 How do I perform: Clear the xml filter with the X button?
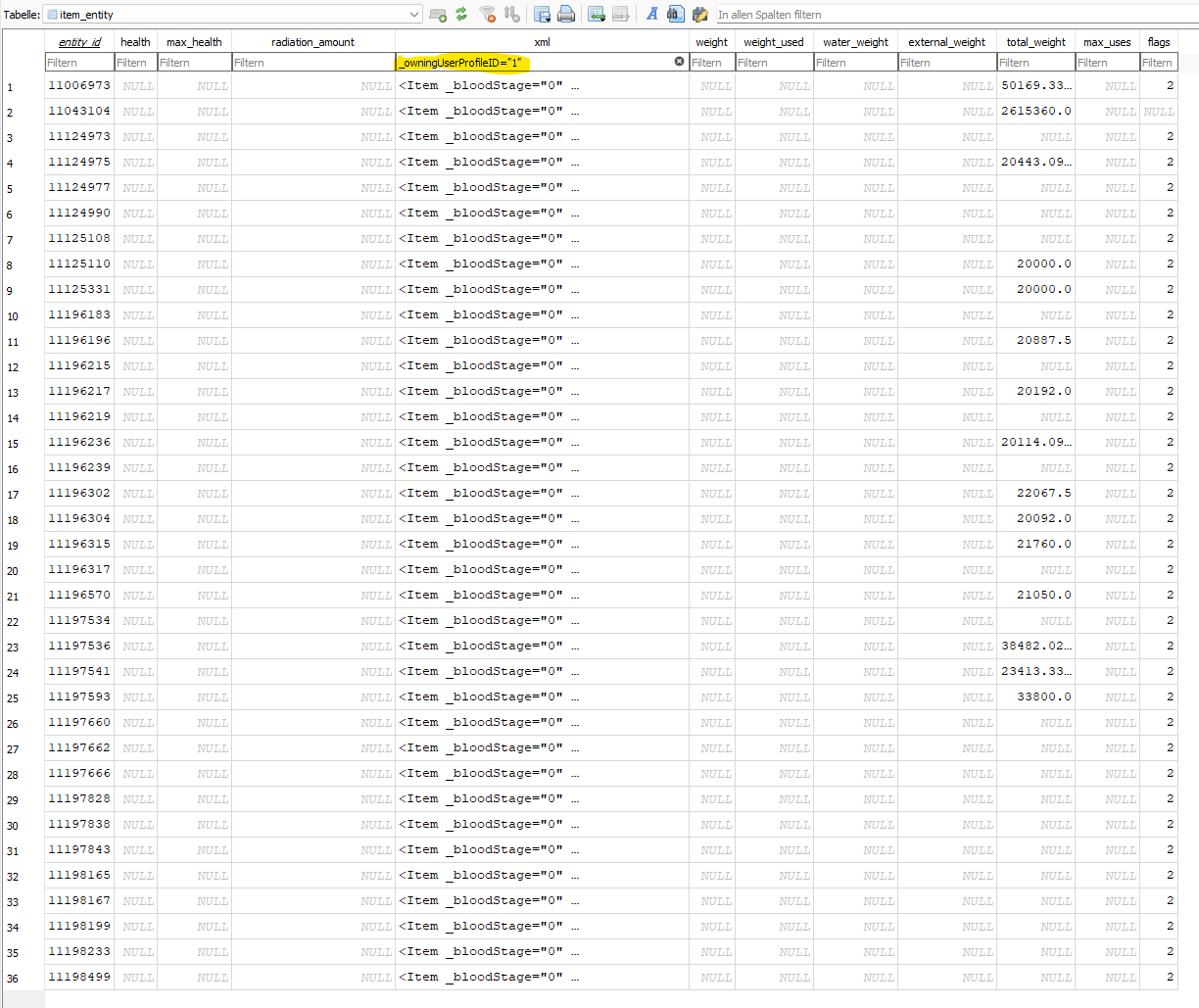[679, 62]
